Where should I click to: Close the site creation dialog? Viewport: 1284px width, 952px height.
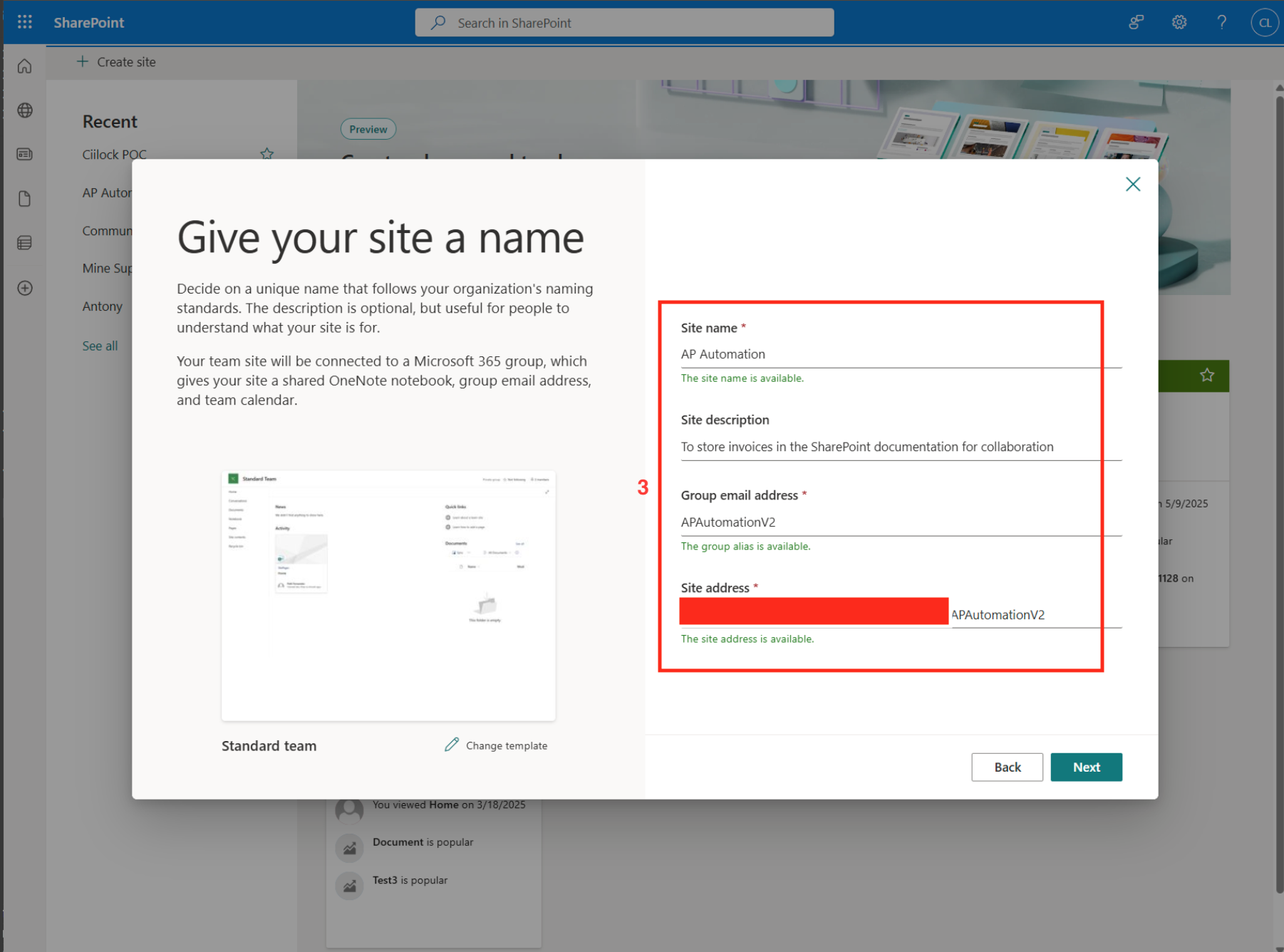coord(1133,184)
